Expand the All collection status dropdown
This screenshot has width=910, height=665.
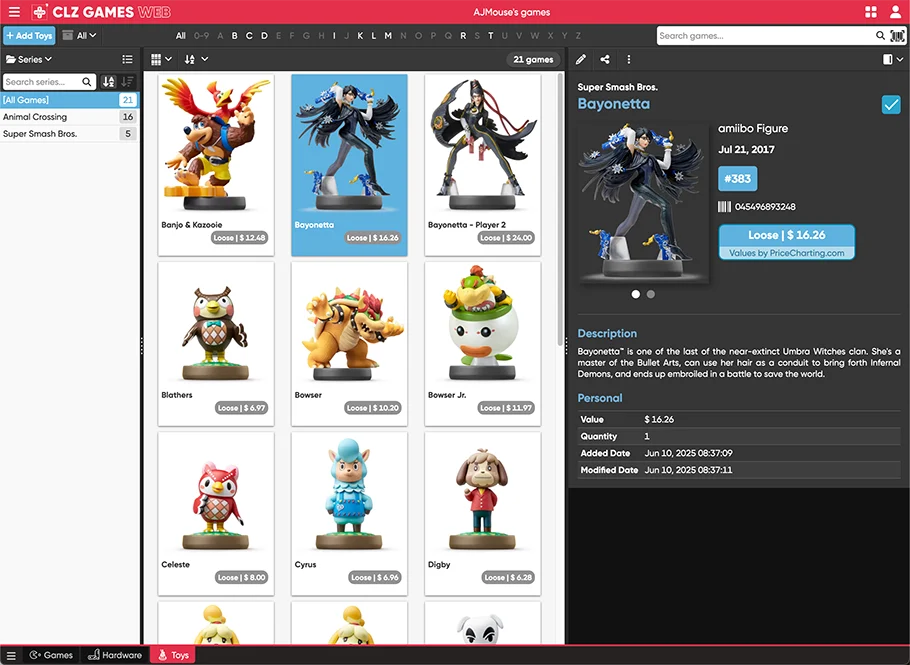80,35
